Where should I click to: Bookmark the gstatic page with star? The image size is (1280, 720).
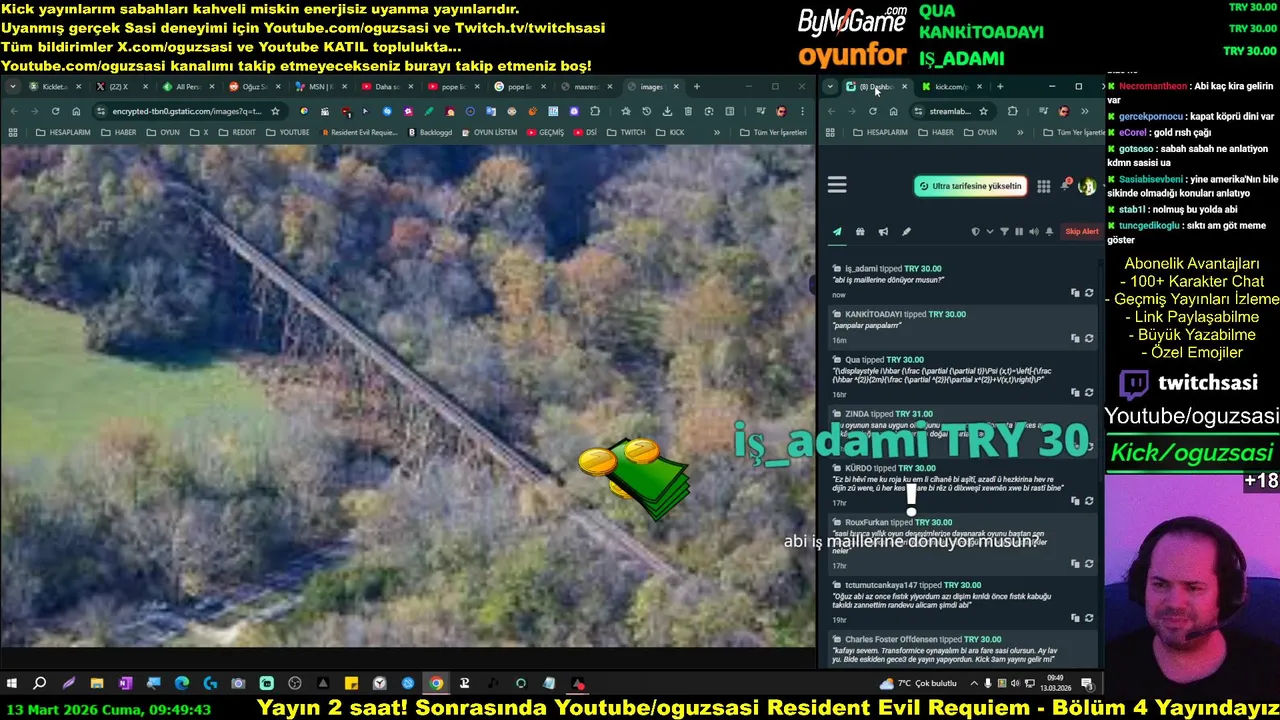(275, 111)
